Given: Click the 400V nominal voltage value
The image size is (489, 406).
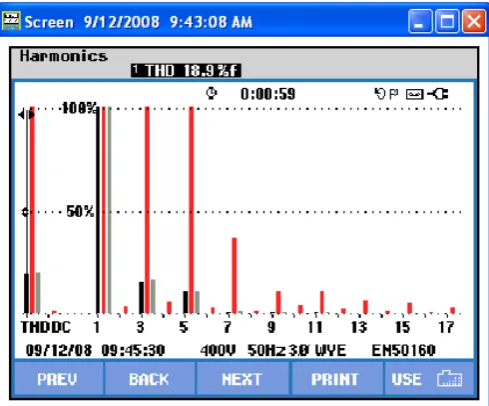Looking at the screenshot, I should (x=218, y=350).
